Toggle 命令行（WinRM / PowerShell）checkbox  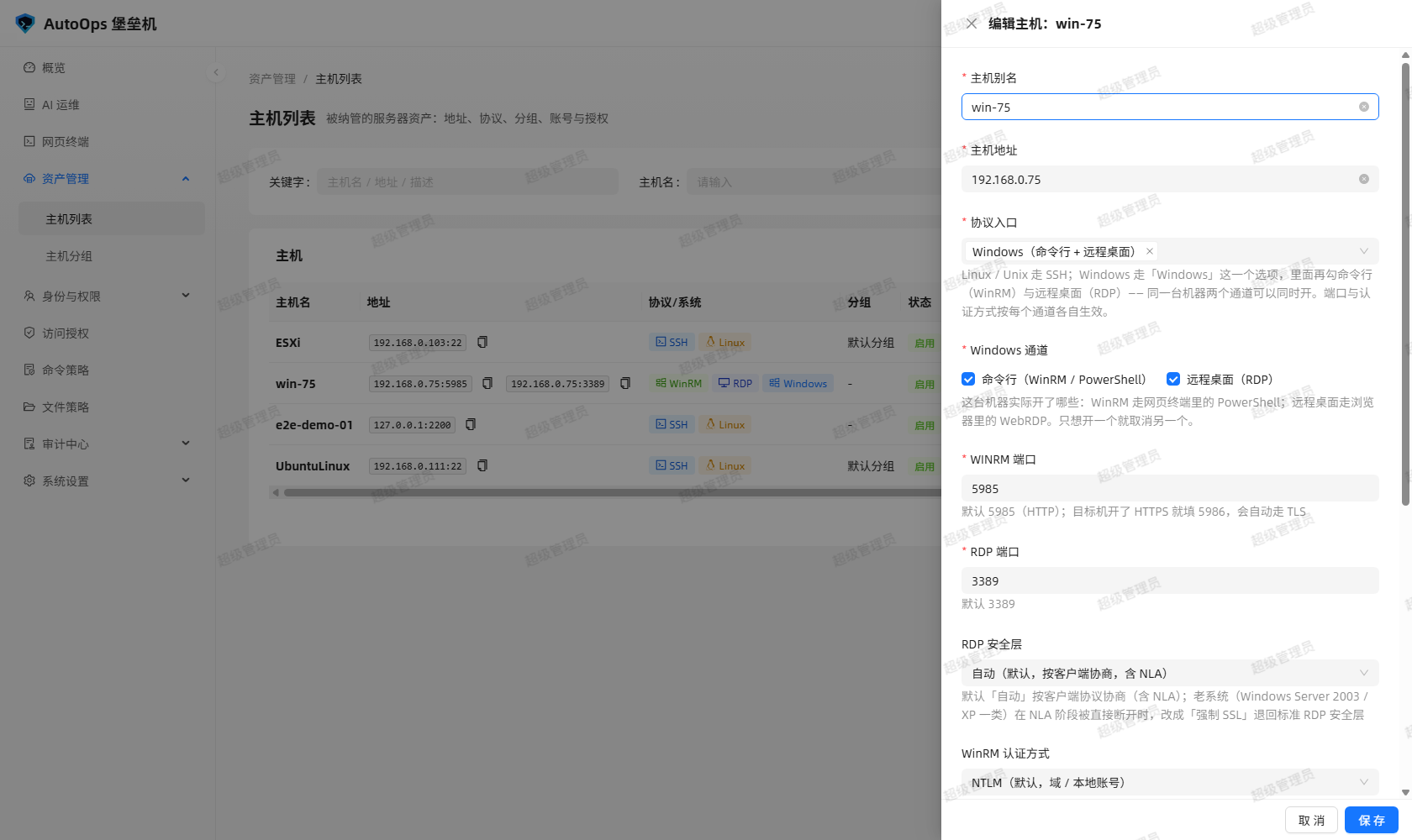968,379
